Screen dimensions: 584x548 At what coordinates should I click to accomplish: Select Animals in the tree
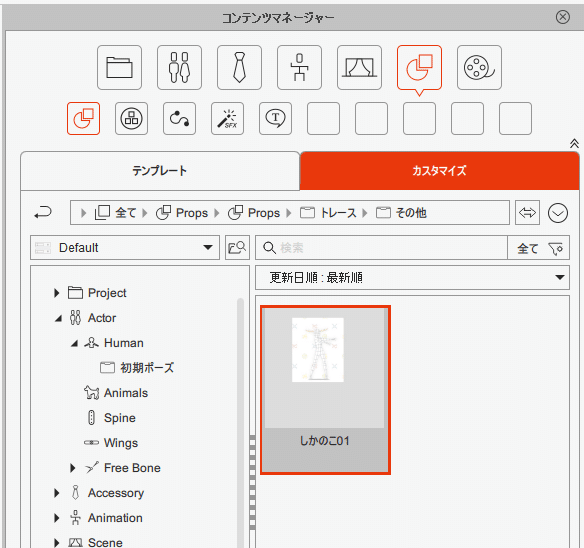pyautogui.click(x=116, y=393)
